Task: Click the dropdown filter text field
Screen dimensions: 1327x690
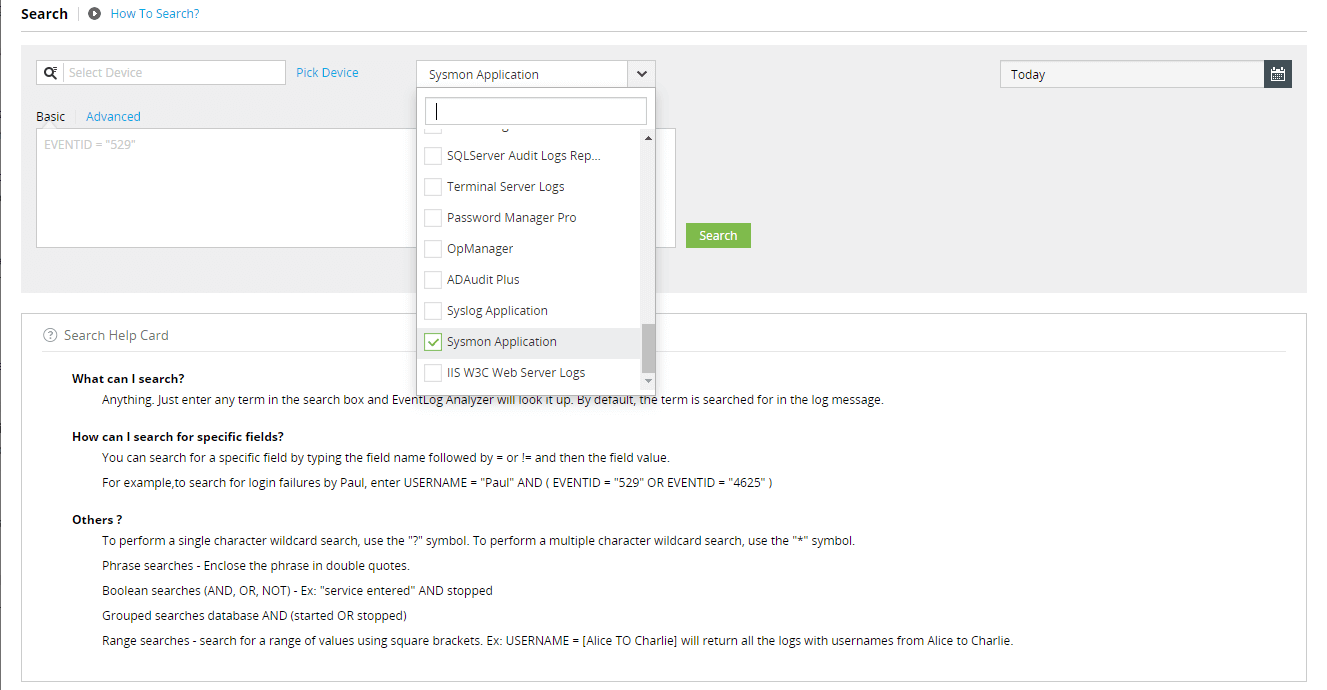Action: pyautogui.click(x=535, y=109)
